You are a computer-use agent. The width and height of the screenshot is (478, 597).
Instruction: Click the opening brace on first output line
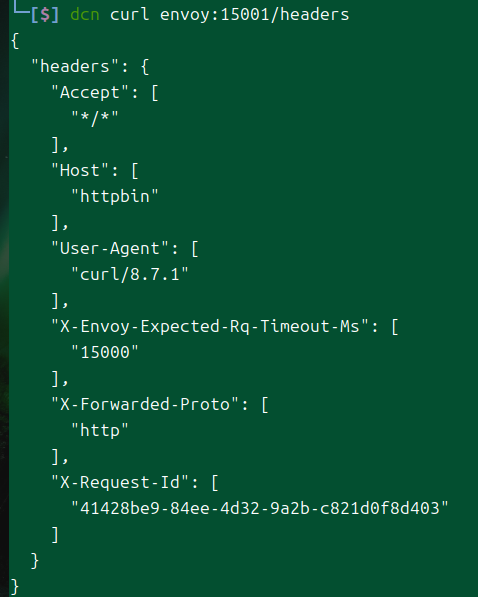(x=15, y=41)
